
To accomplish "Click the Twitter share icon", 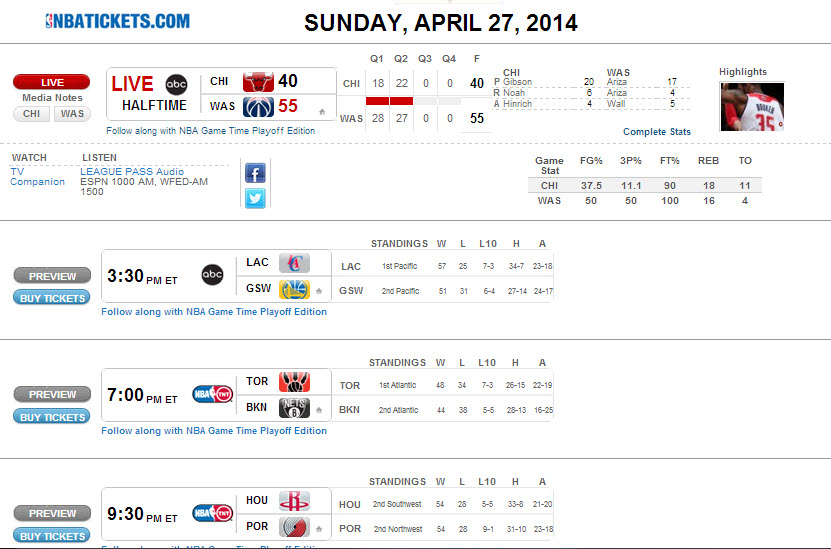I will coord(255,198).
